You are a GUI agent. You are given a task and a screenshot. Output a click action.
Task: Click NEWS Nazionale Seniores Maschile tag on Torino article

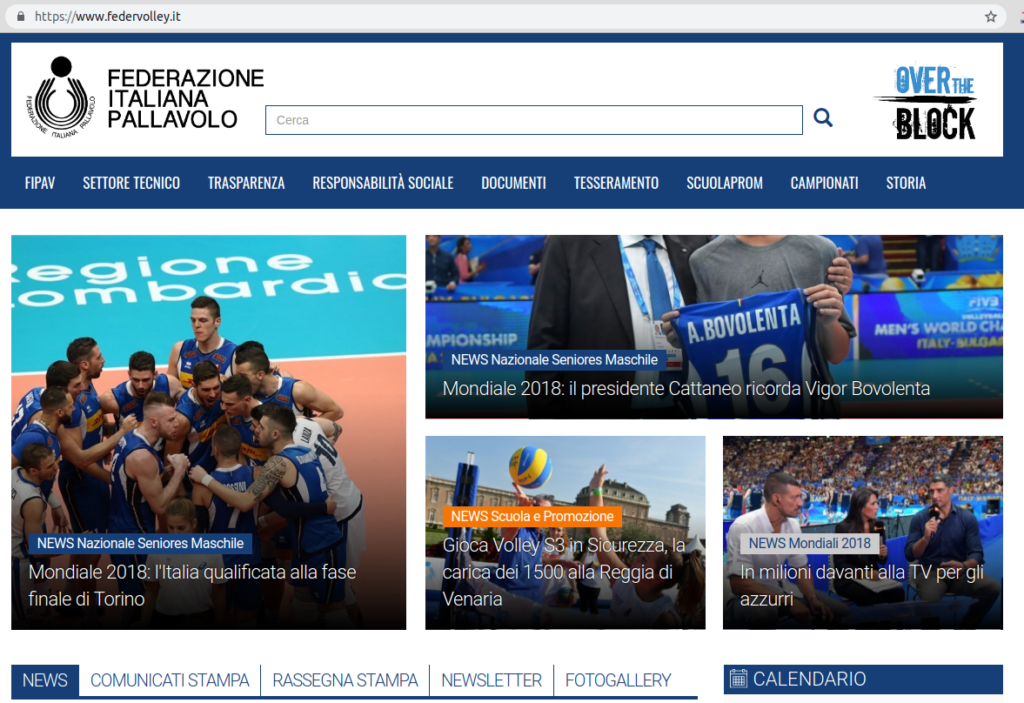coord(140,543)
